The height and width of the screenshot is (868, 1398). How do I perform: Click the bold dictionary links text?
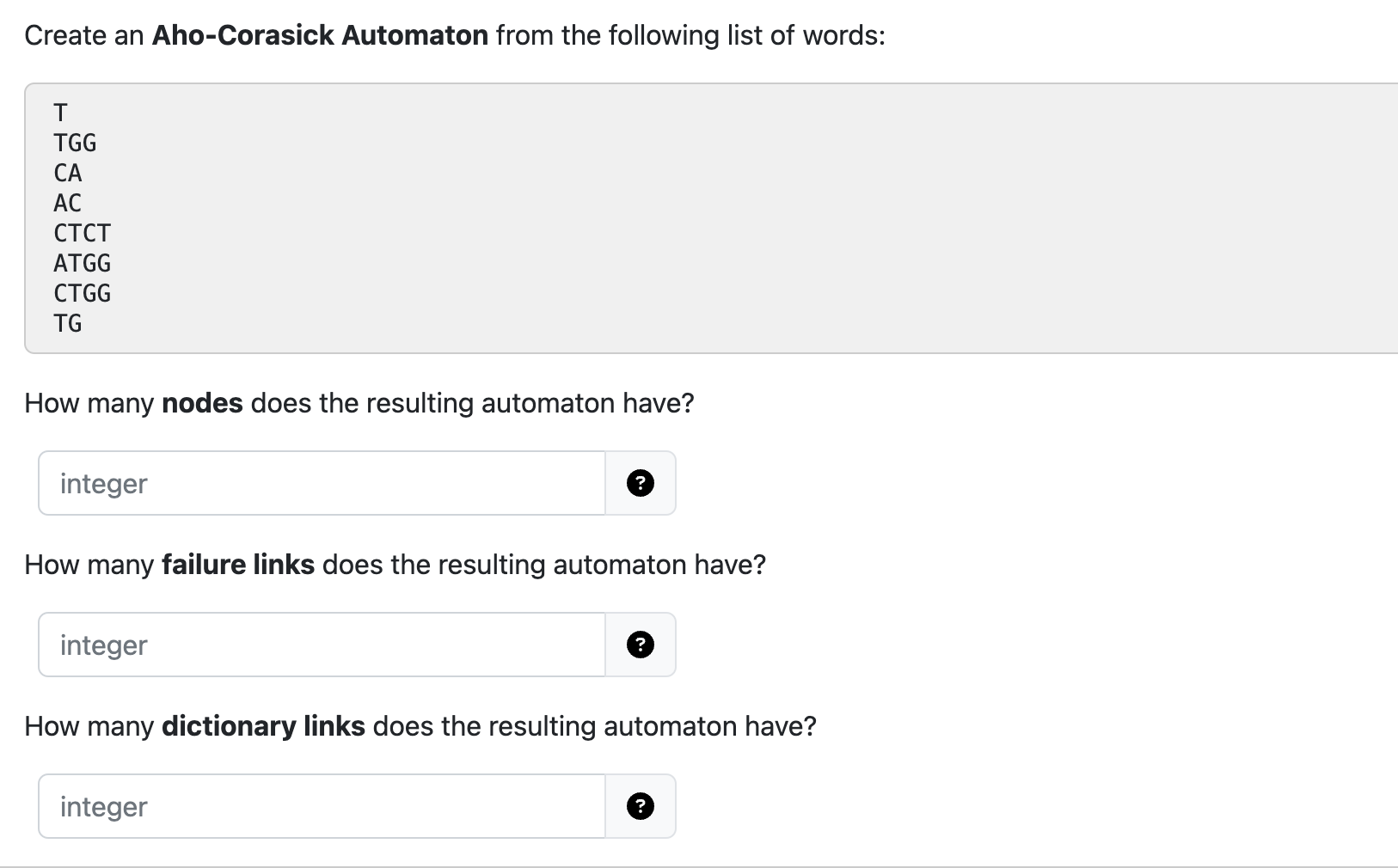(263, 726)
